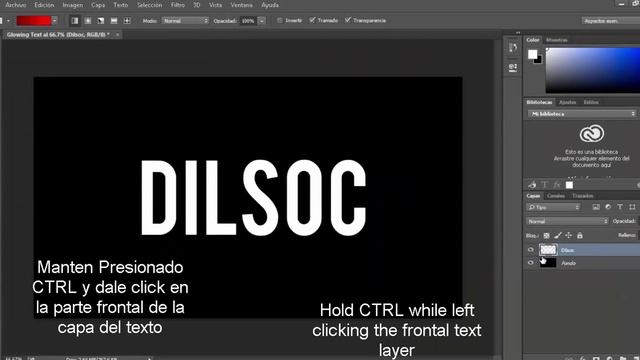Open the Texto menu

click(x=120, y=5)
